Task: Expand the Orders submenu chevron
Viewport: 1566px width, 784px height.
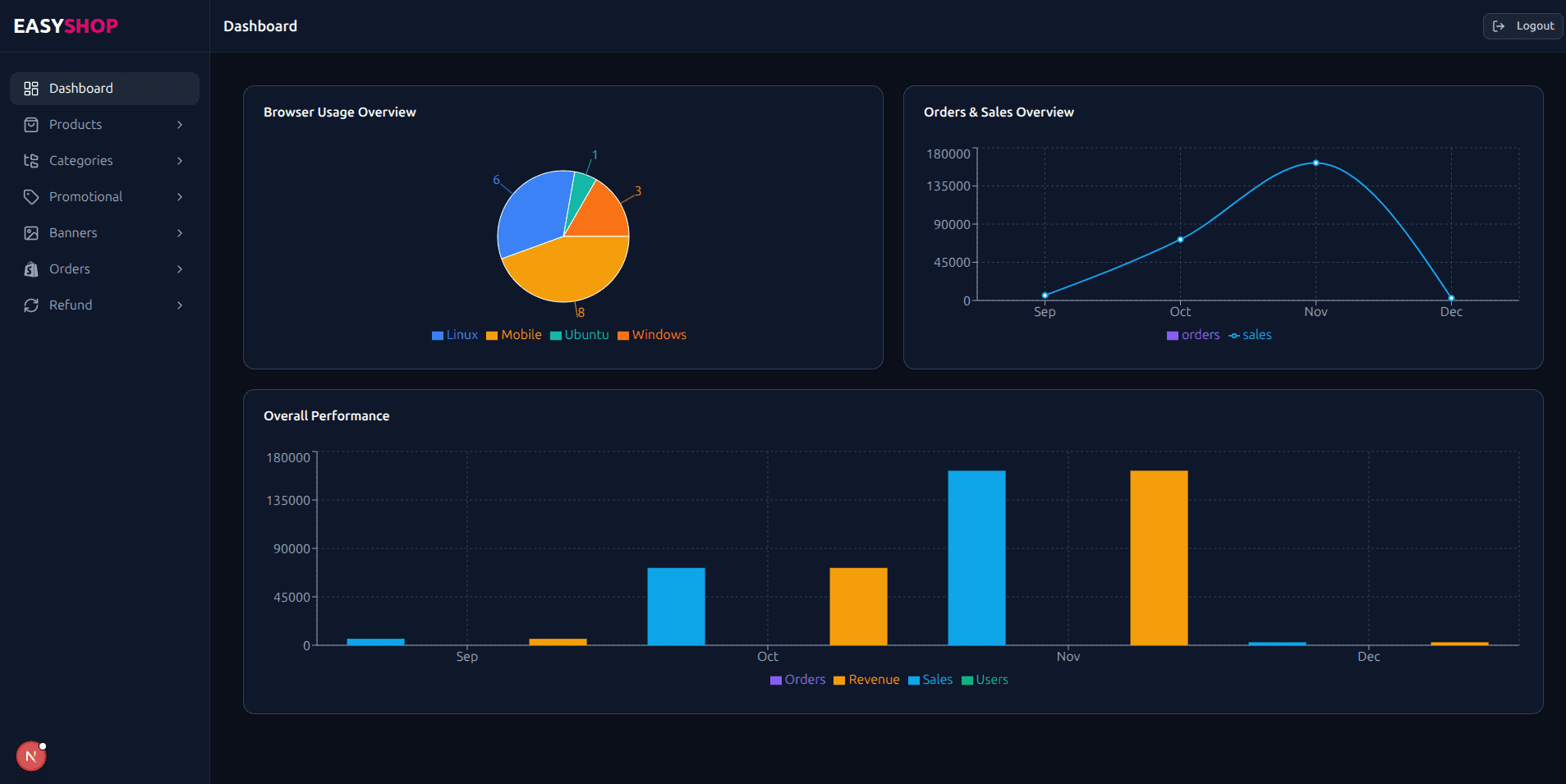Action: click(x=180, y=269)
